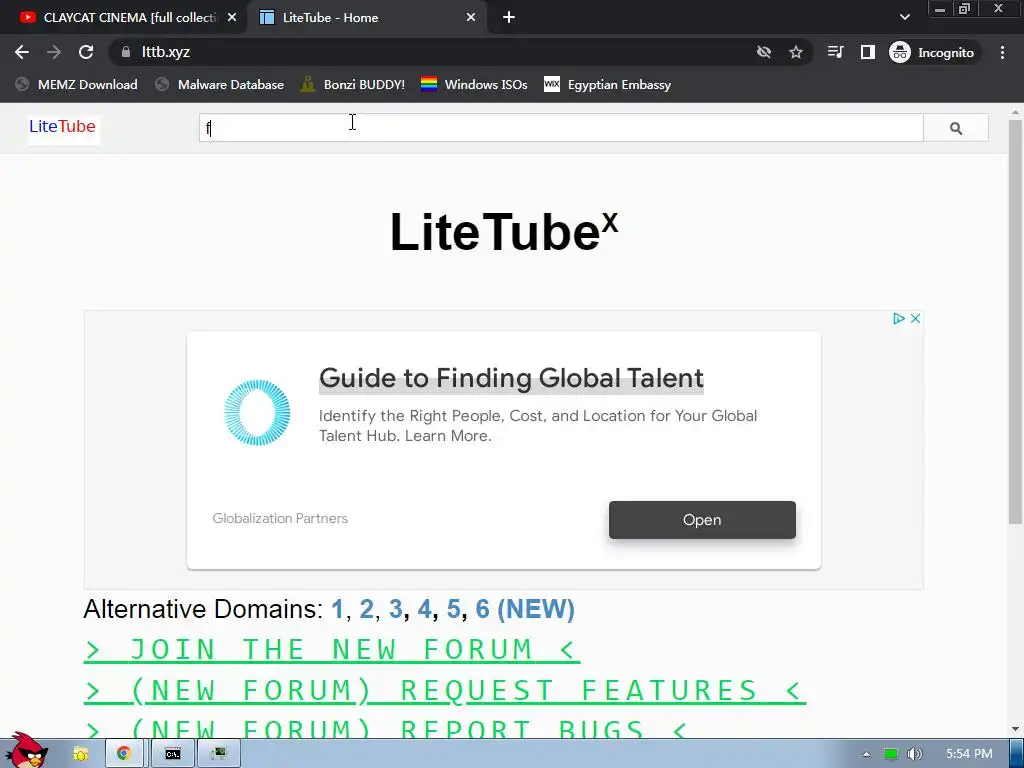Open alternative domain link 5
The height and width of the screenshot is (768, 1024).
coord(453,609)
